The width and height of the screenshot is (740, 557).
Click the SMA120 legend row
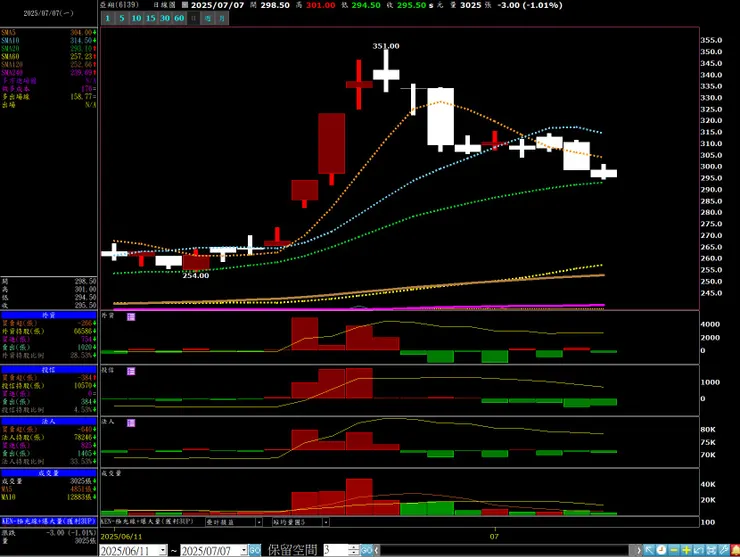coord(49,65)
